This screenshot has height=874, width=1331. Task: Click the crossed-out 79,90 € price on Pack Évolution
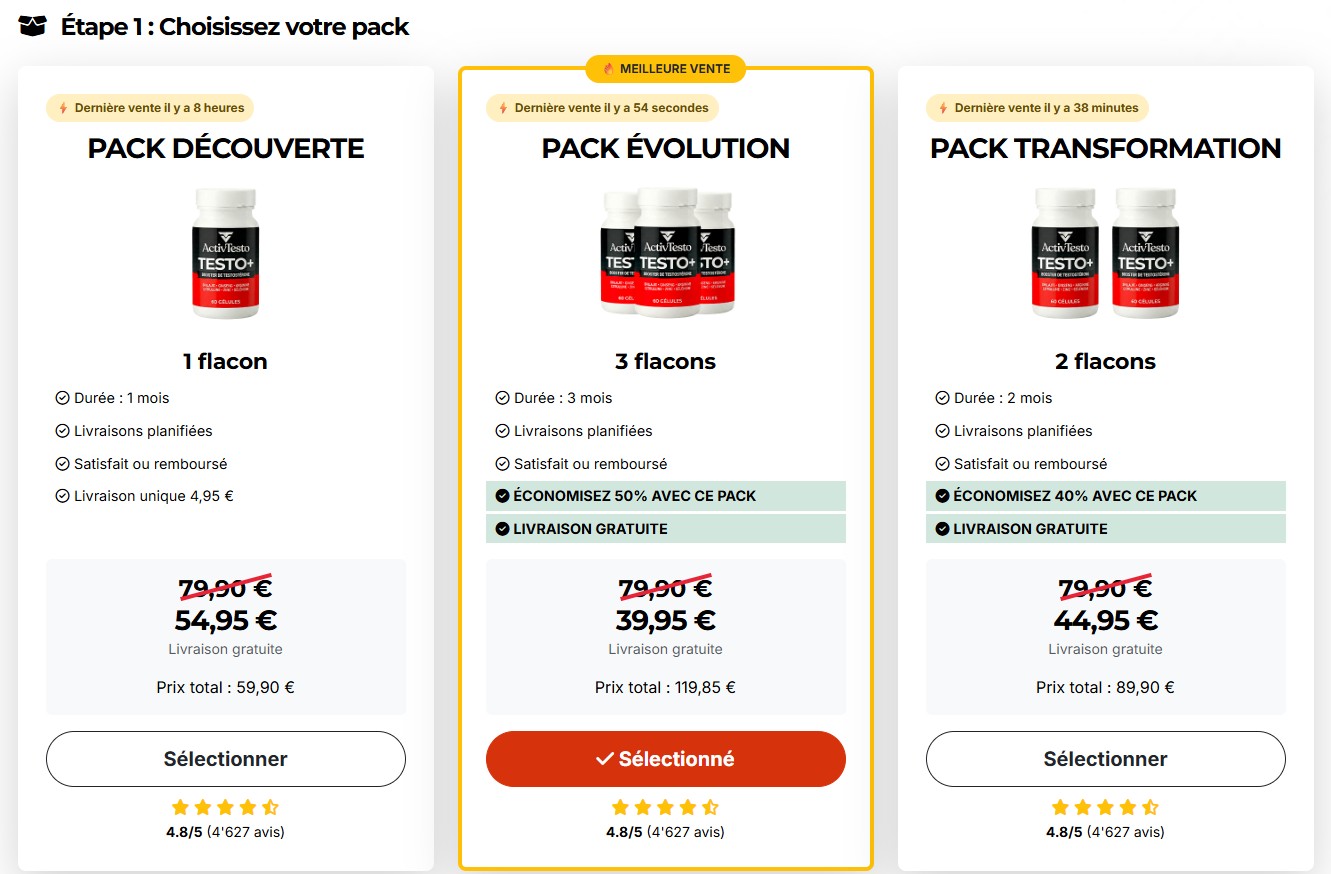665,588
